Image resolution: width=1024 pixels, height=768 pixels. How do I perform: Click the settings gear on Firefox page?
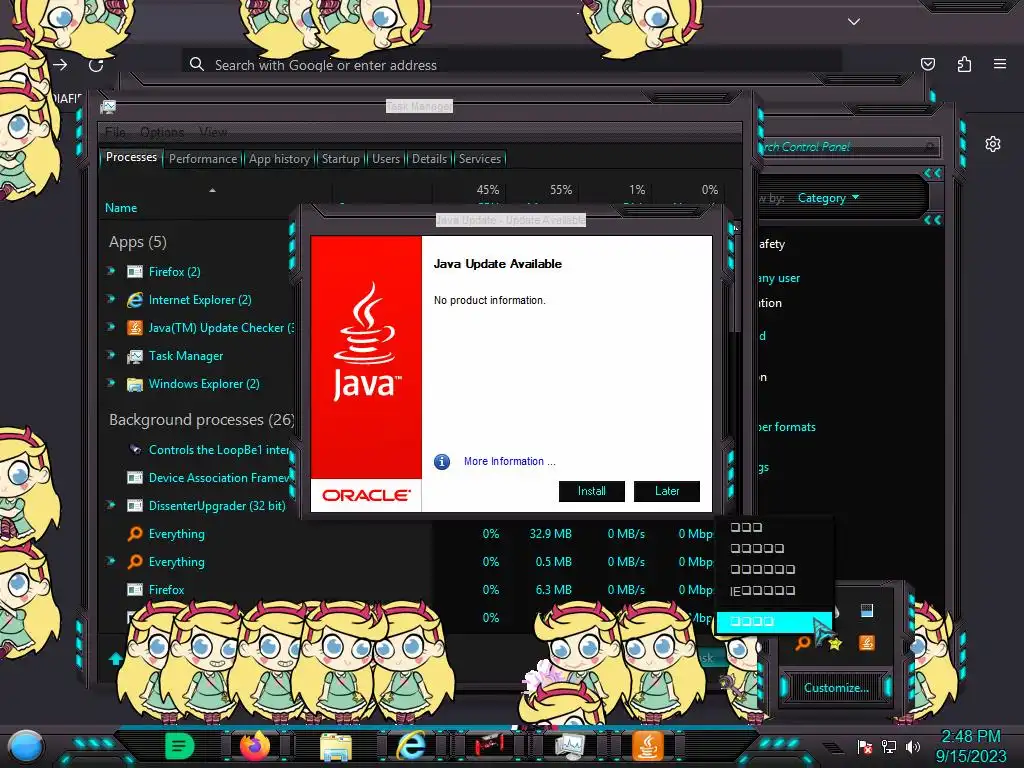(993, 144)
